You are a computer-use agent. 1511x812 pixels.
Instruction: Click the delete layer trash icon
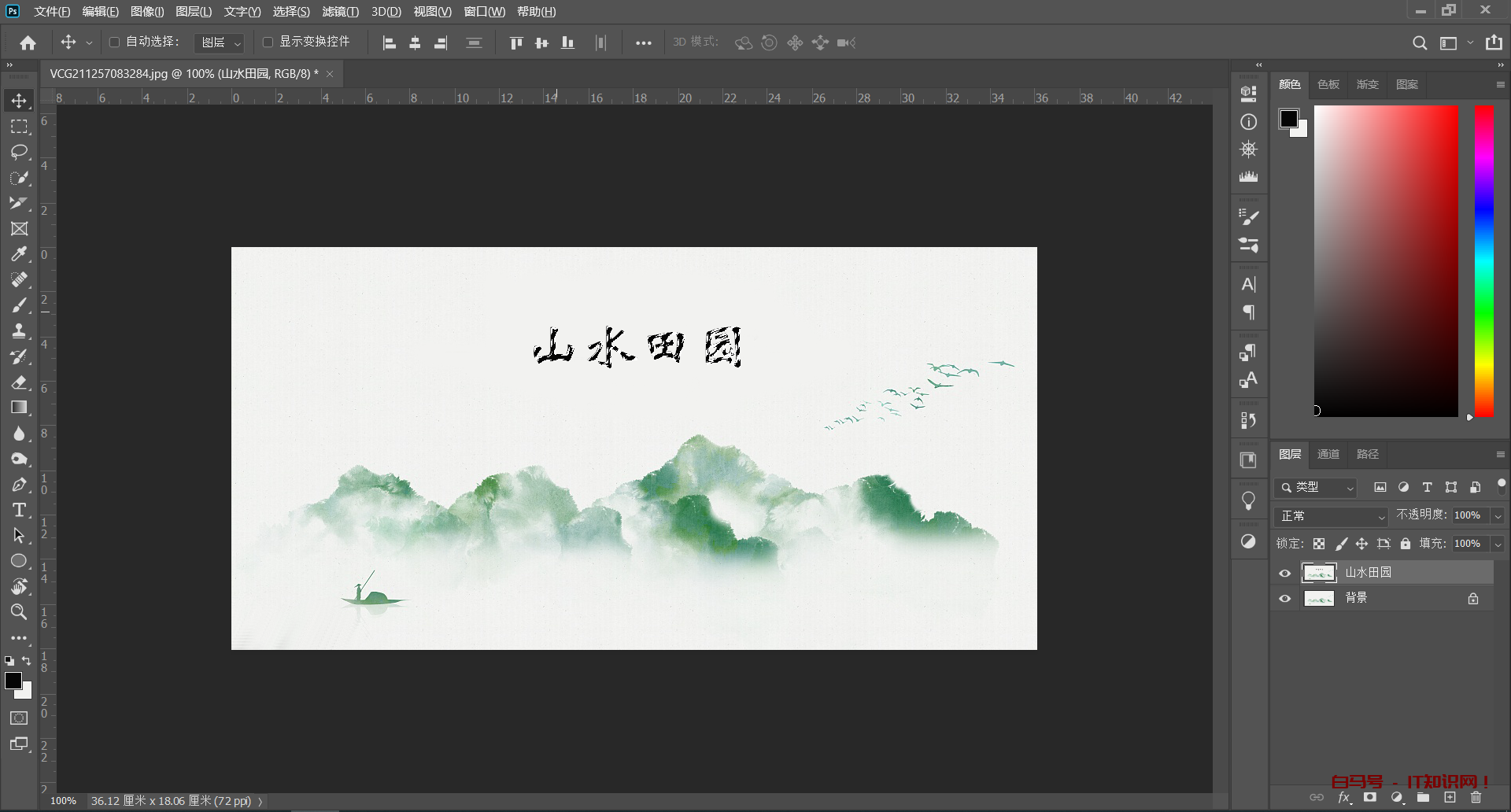pos(1476,798)
